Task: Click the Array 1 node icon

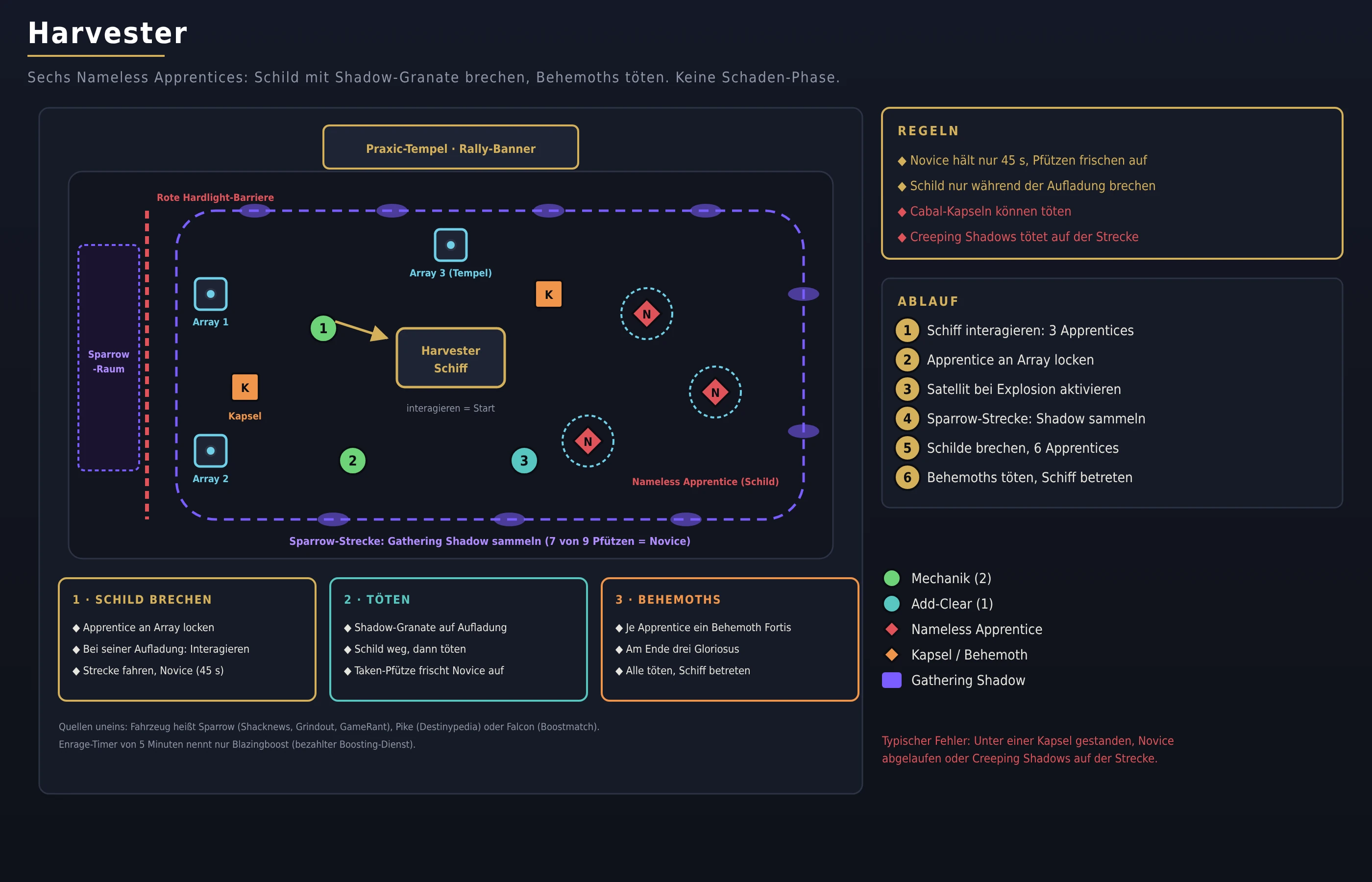Action: [x=211, y=294]
